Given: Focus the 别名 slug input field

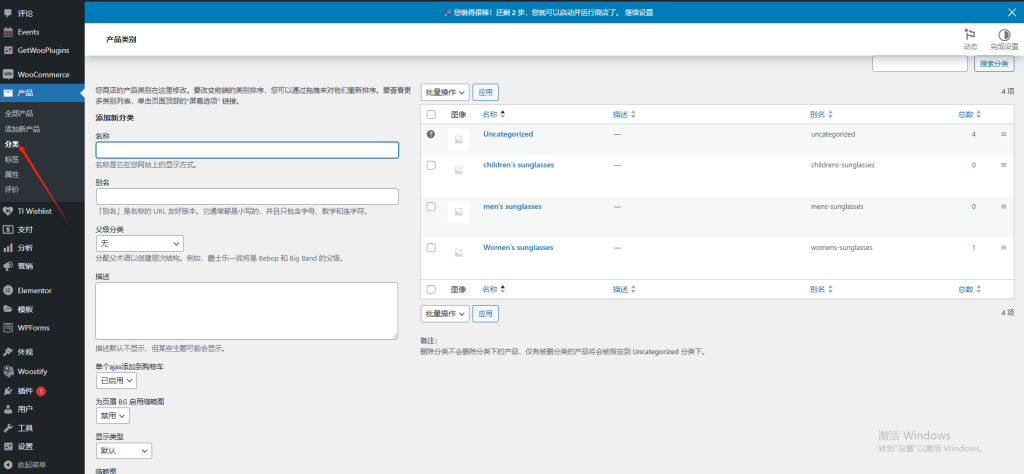Looking at the screenshot, I should pyautogui.click(x=247, y=197).
